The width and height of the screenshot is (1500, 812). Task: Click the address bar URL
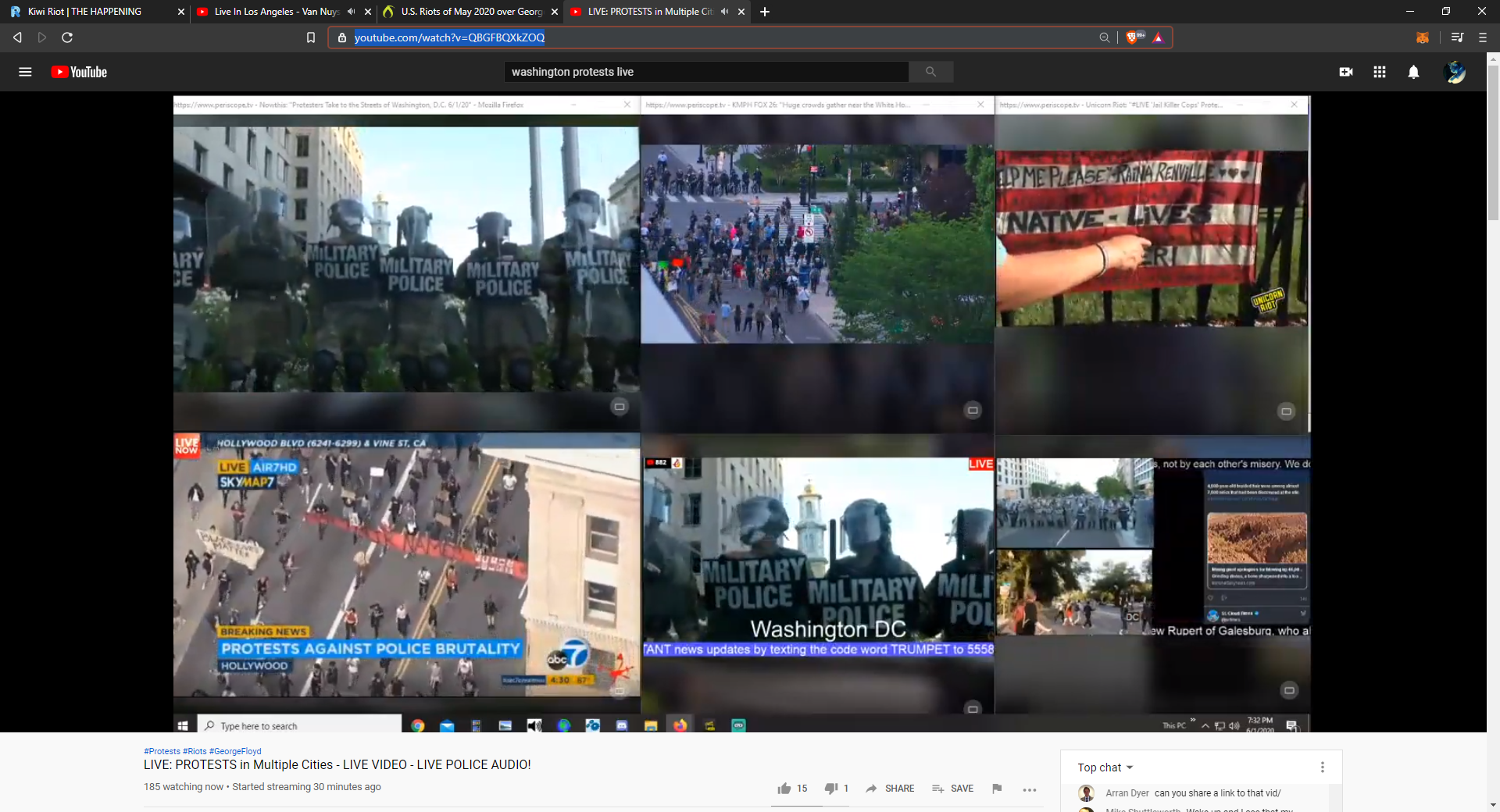(x=449, y=37)
